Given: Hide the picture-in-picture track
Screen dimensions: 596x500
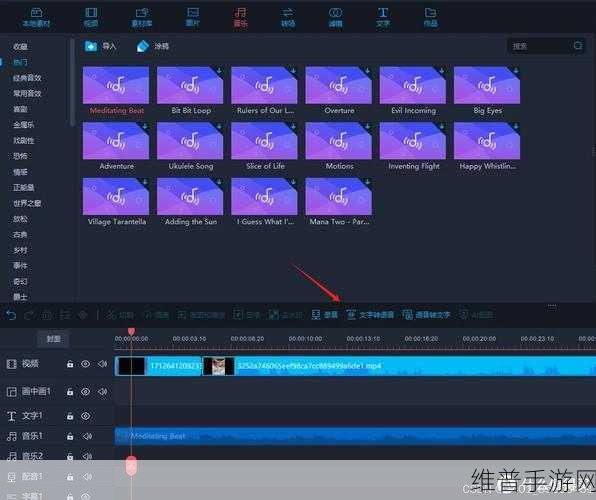Looking at the screenshot, I should 86,391.
